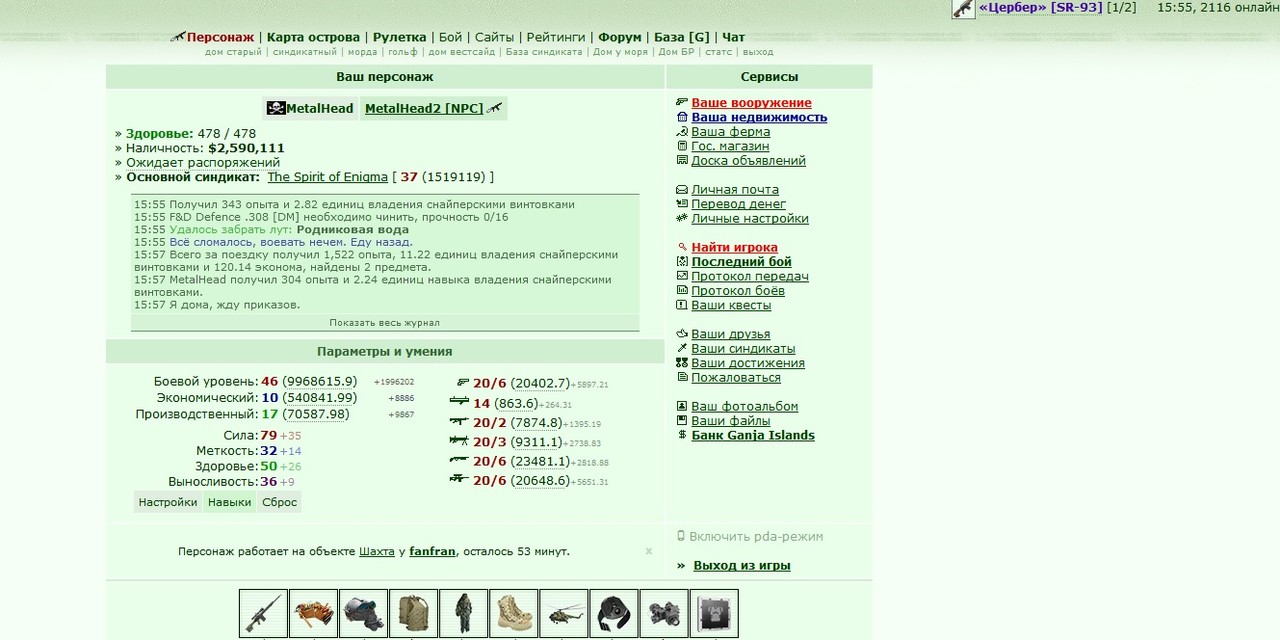Click the machine gun skill icon 20/3
The image size is (1280, 640).
(459, 441)
